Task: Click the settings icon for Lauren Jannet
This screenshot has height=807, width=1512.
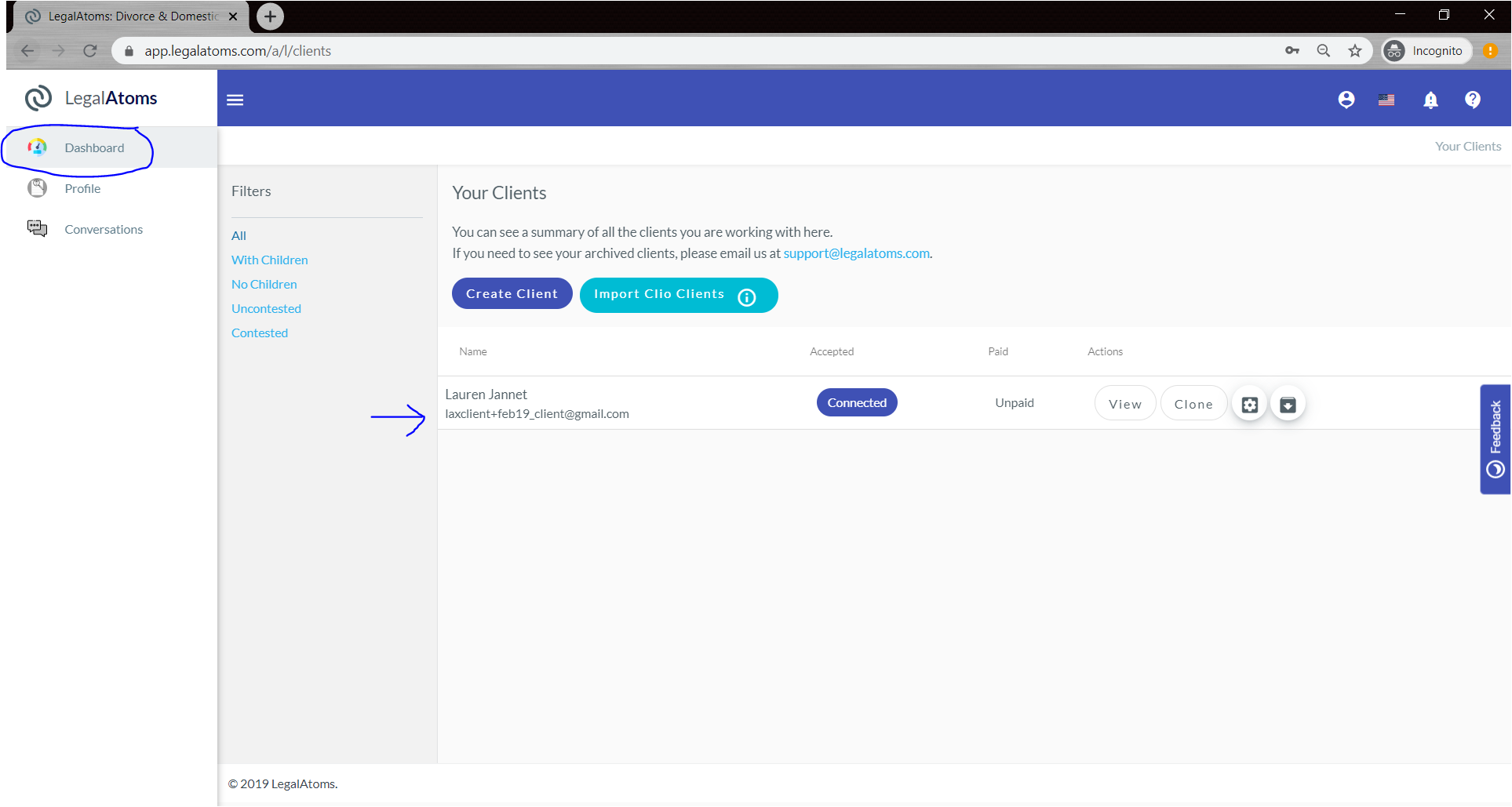Action: [x=1250, y=405]
